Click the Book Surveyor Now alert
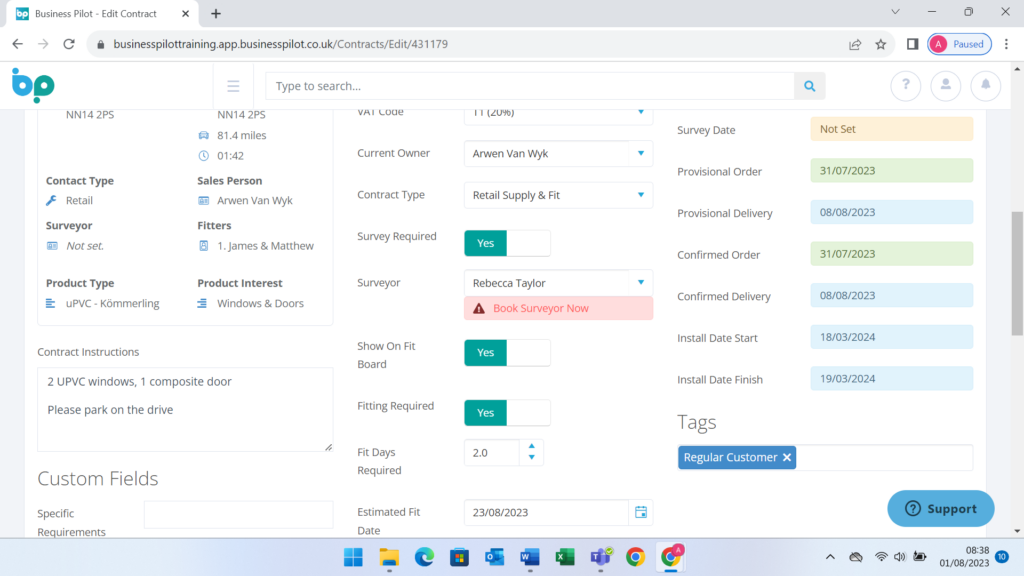Screen dimensions: 1024x576 [x=558, y=308]
